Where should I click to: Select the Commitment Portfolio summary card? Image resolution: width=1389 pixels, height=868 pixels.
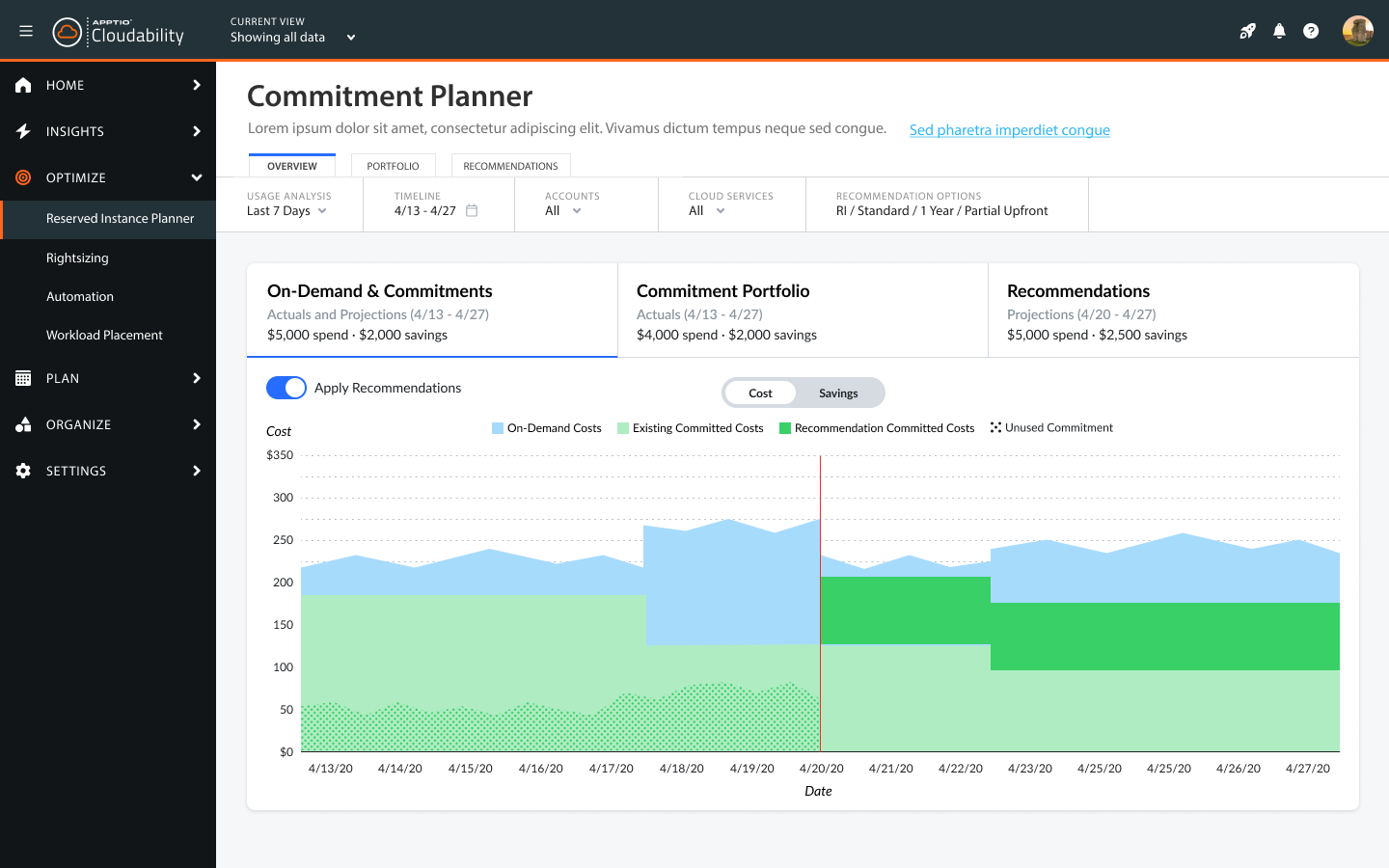[x=803, y=311]
